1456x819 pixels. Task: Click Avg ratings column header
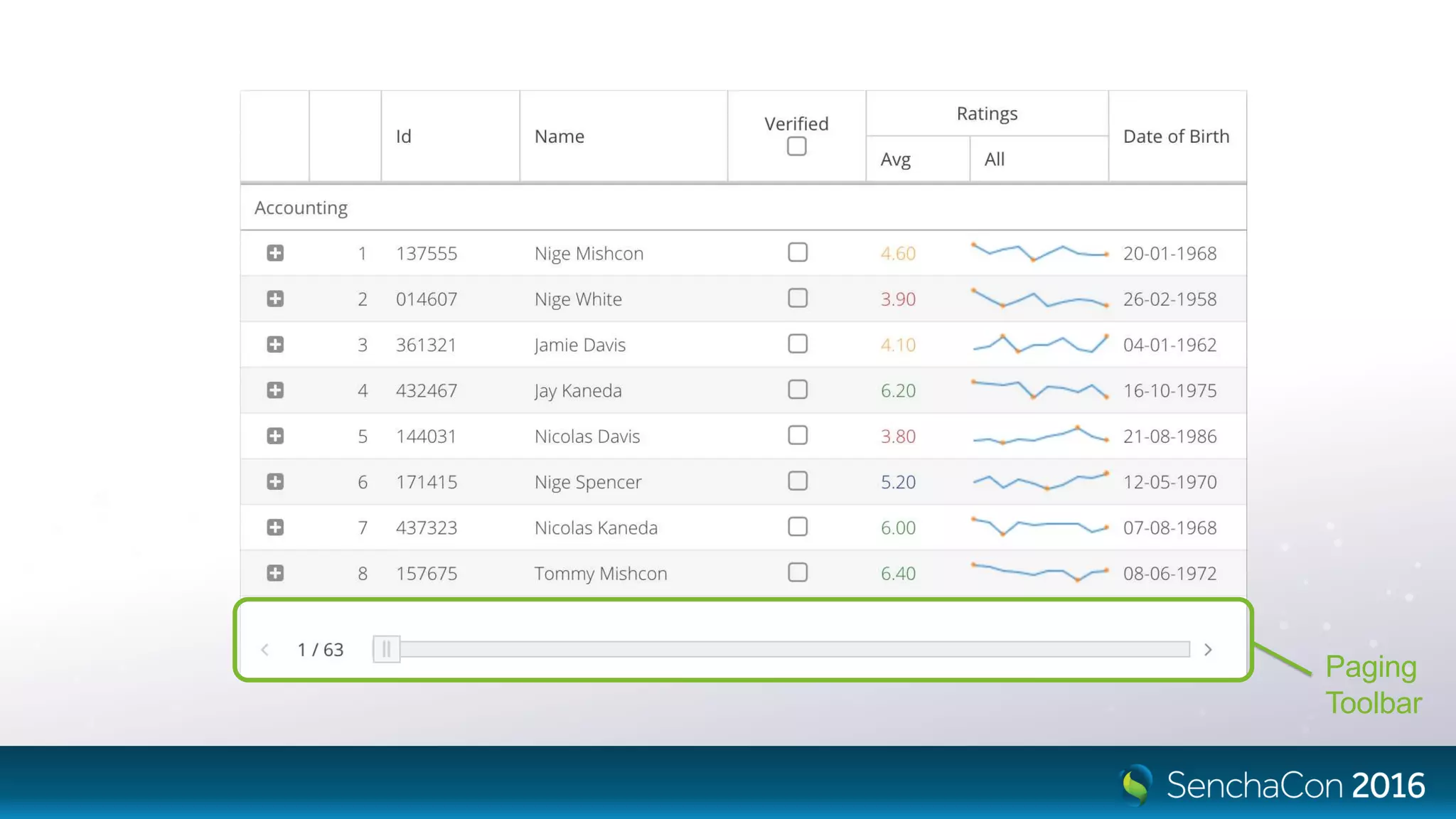896,159
